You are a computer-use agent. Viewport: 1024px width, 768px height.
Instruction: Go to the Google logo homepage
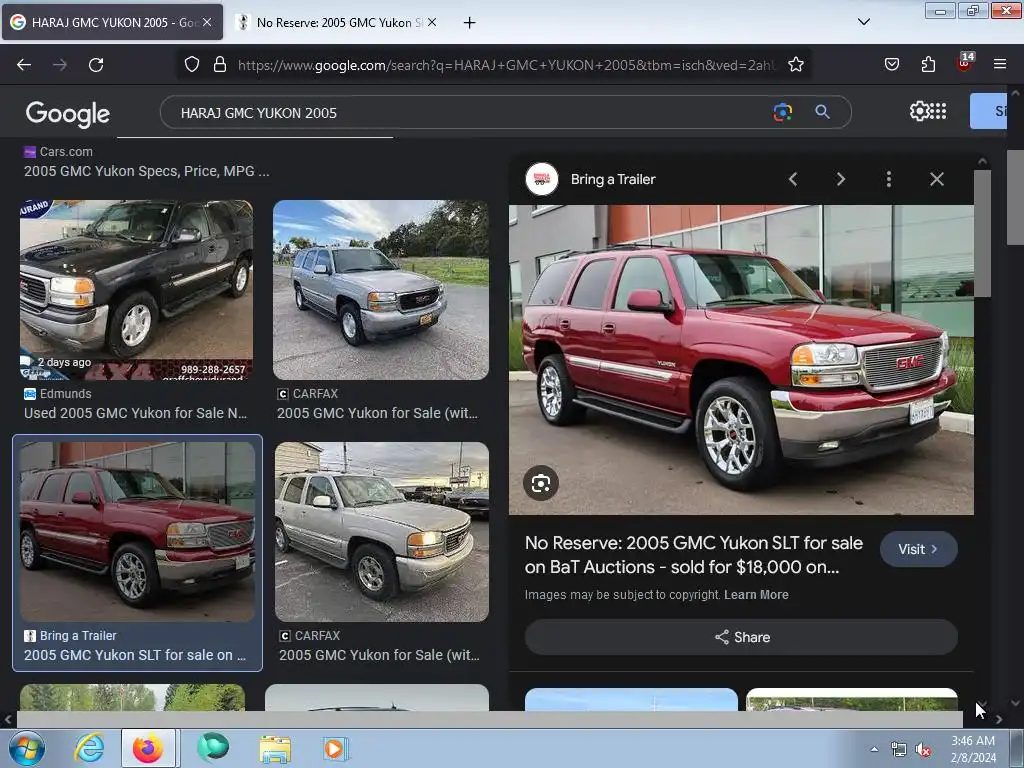coord(68,114)
